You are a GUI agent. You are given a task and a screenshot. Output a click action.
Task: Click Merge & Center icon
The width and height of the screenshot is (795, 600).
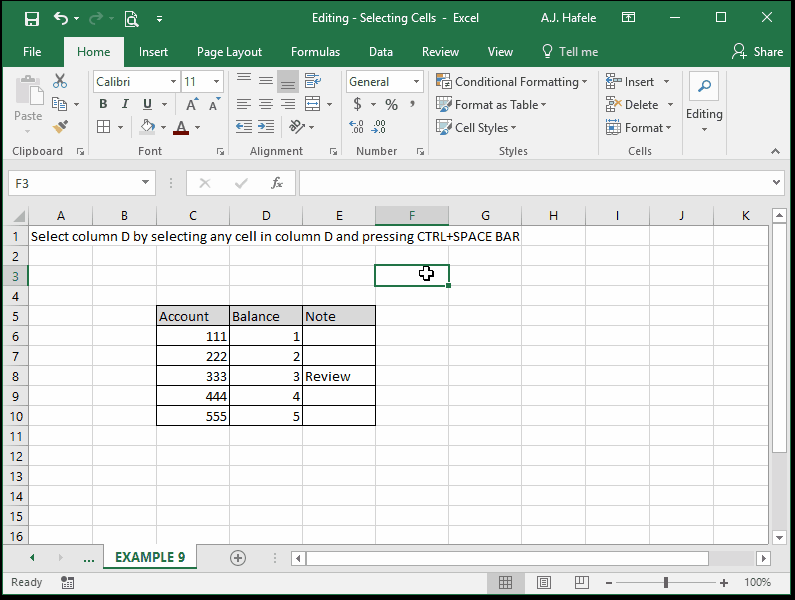click(312, 104)
